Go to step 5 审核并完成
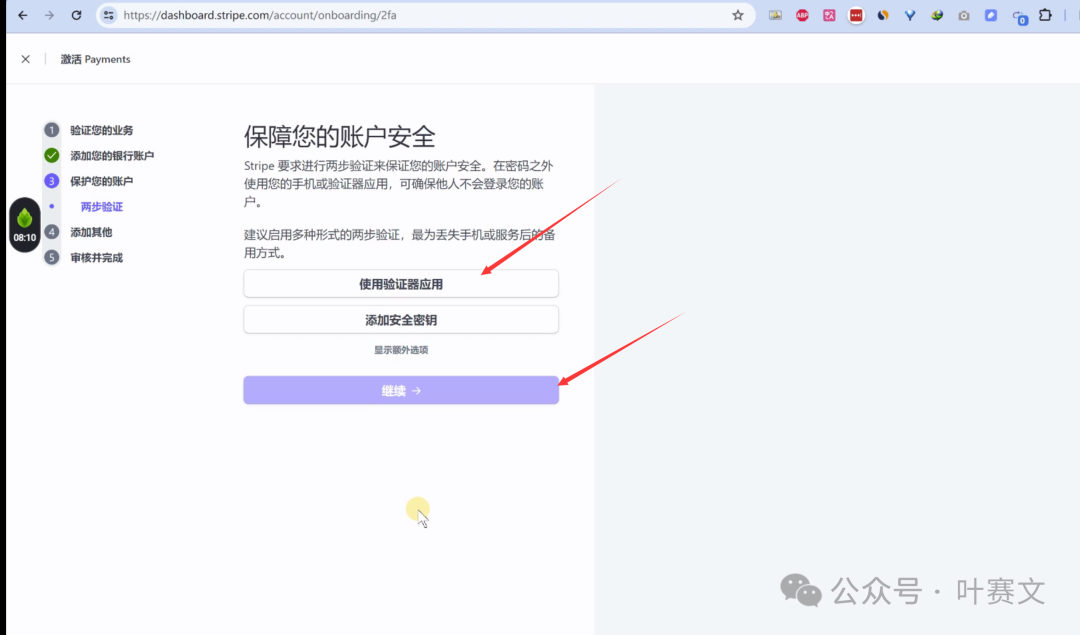The height and width of the screenshot is (635, 1080). coord(96,258)
